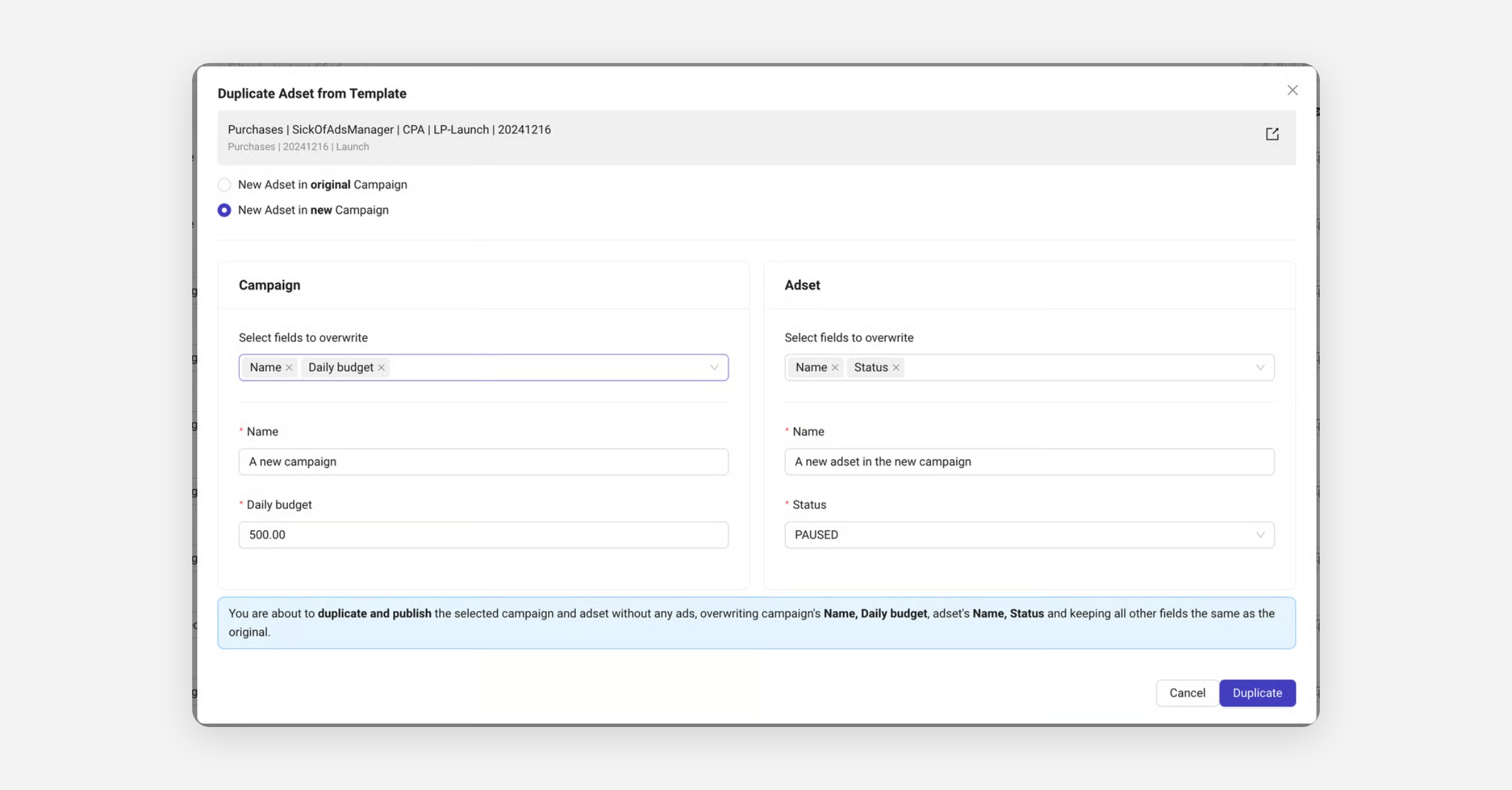1512x790 pixels.
Task: Focus the adset Name input field
Action: (1029, 462)
